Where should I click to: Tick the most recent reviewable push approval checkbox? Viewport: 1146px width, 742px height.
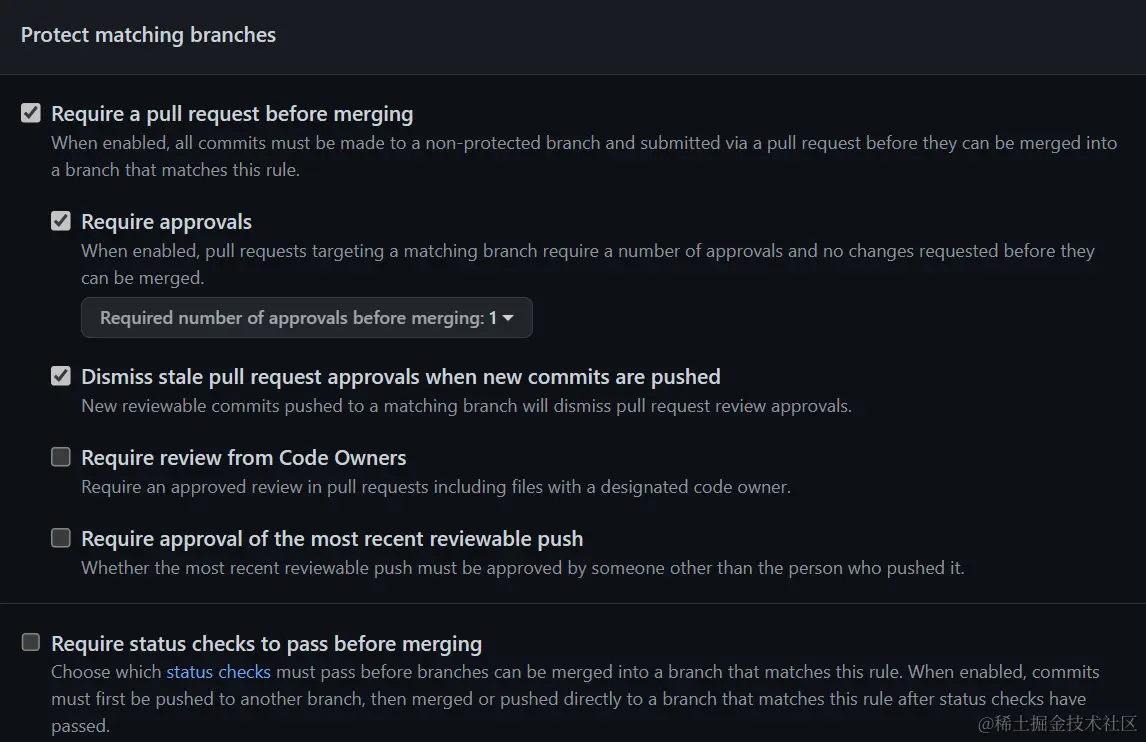61,538
